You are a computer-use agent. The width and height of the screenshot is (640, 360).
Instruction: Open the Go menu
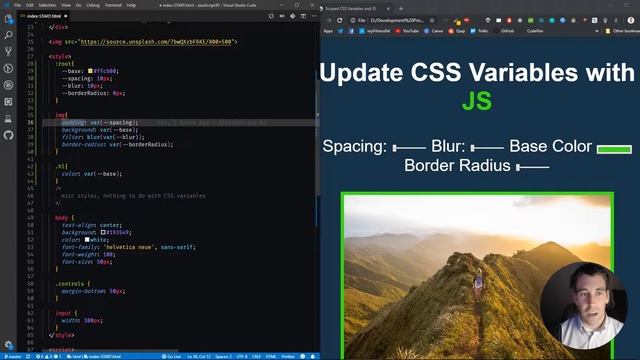coord(78,5)
